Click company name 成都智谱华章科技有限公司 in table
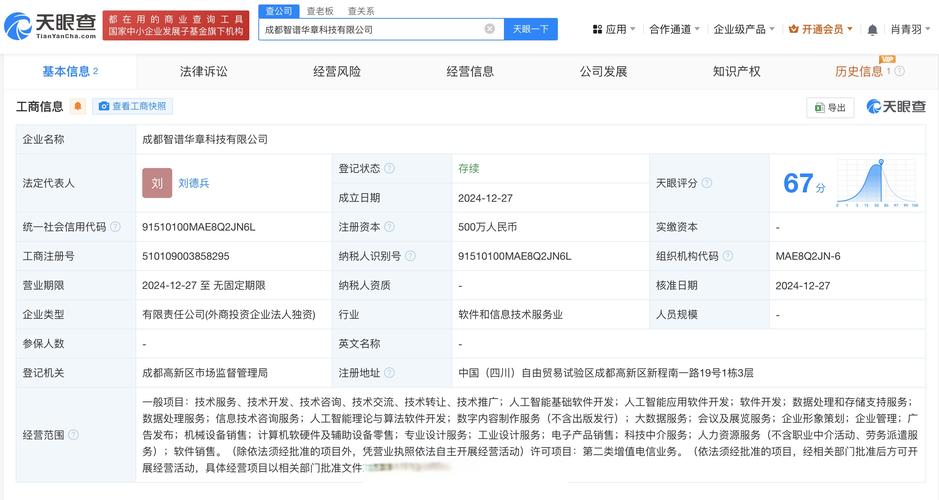 tap(205, 139)
